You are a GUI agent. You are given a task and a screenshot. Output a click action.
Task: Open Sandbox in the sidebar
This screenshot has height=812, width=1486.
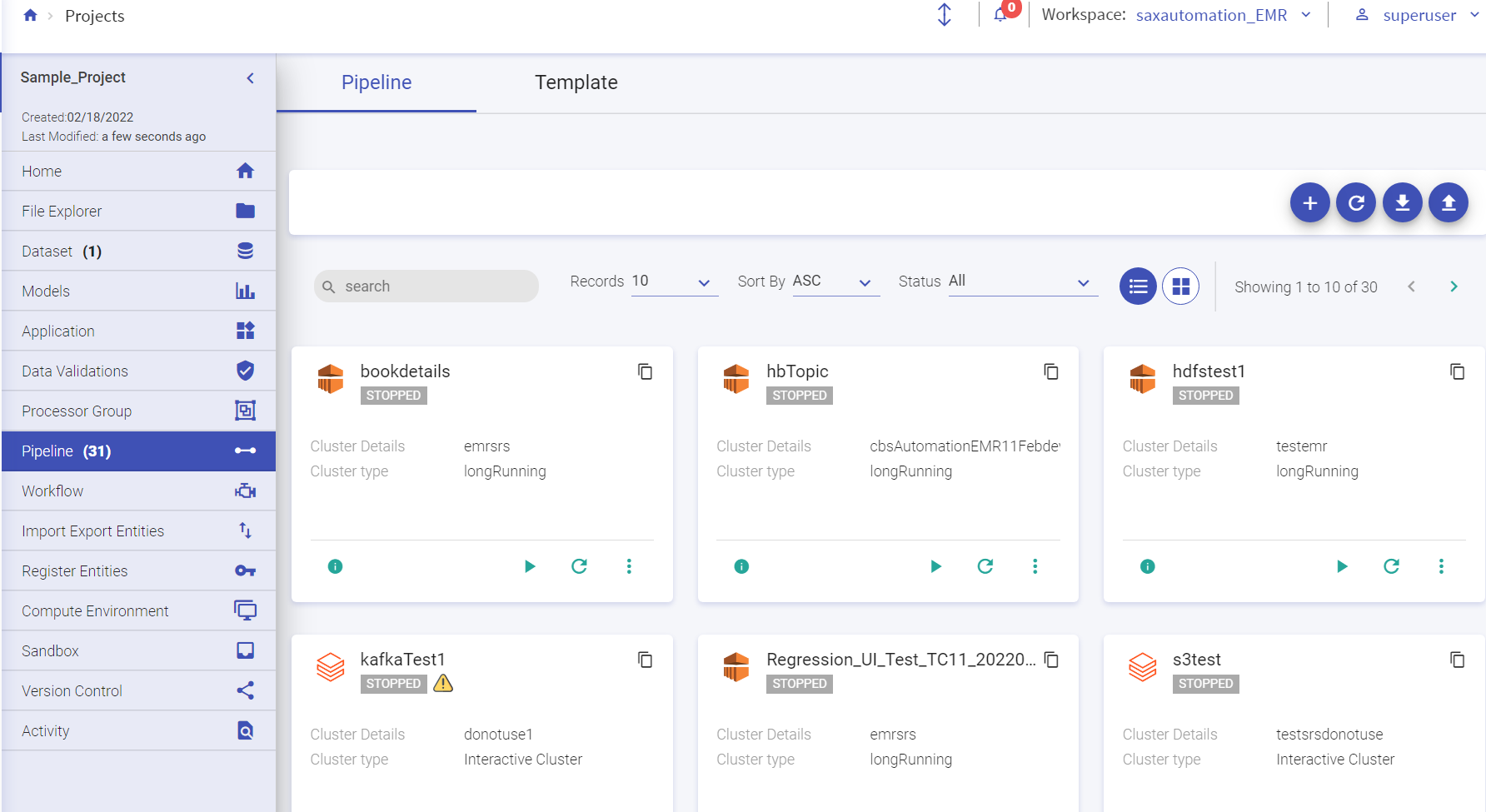[x=138, y=650]
